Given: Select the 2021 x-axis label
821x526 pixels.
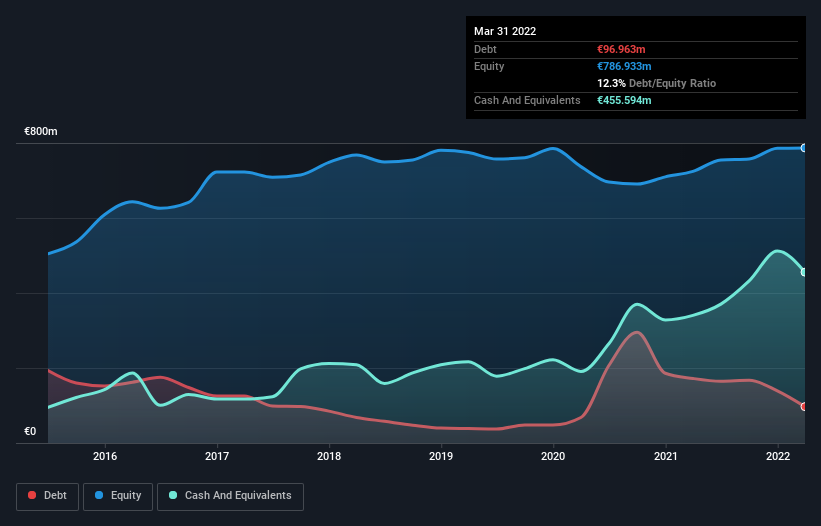Looking at the screenshot, I should pyautogui.click(x=665, y=456).
